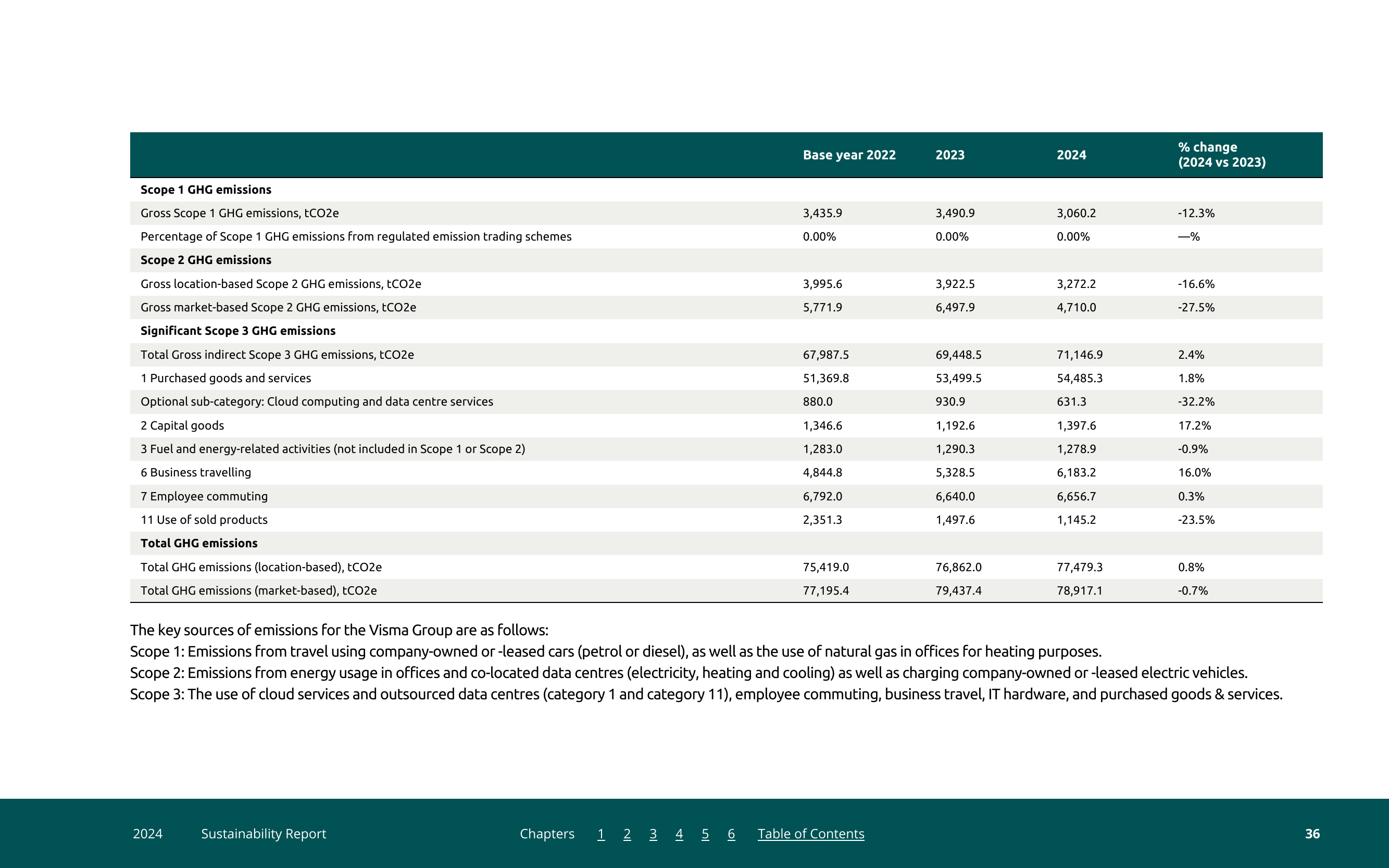Select '1 Purchased goods and services' row label
This screenshot has height=868, width=1389.
click(226, 379)
